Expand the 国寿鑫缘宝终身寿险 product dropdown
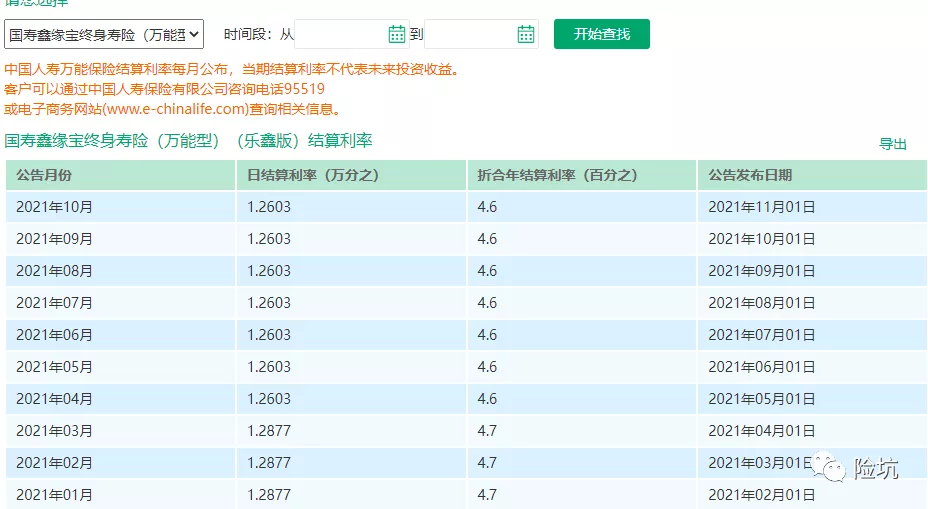This screenshot has width=928, height=509. tap(104, 34)
